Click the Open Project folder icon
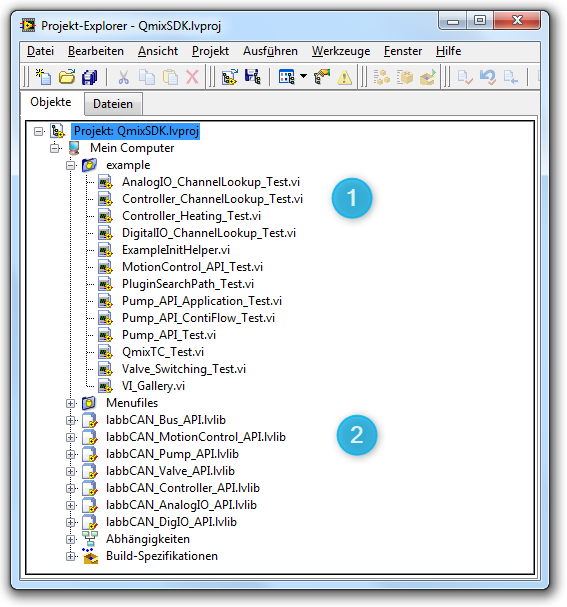 (x=67, y=77)
